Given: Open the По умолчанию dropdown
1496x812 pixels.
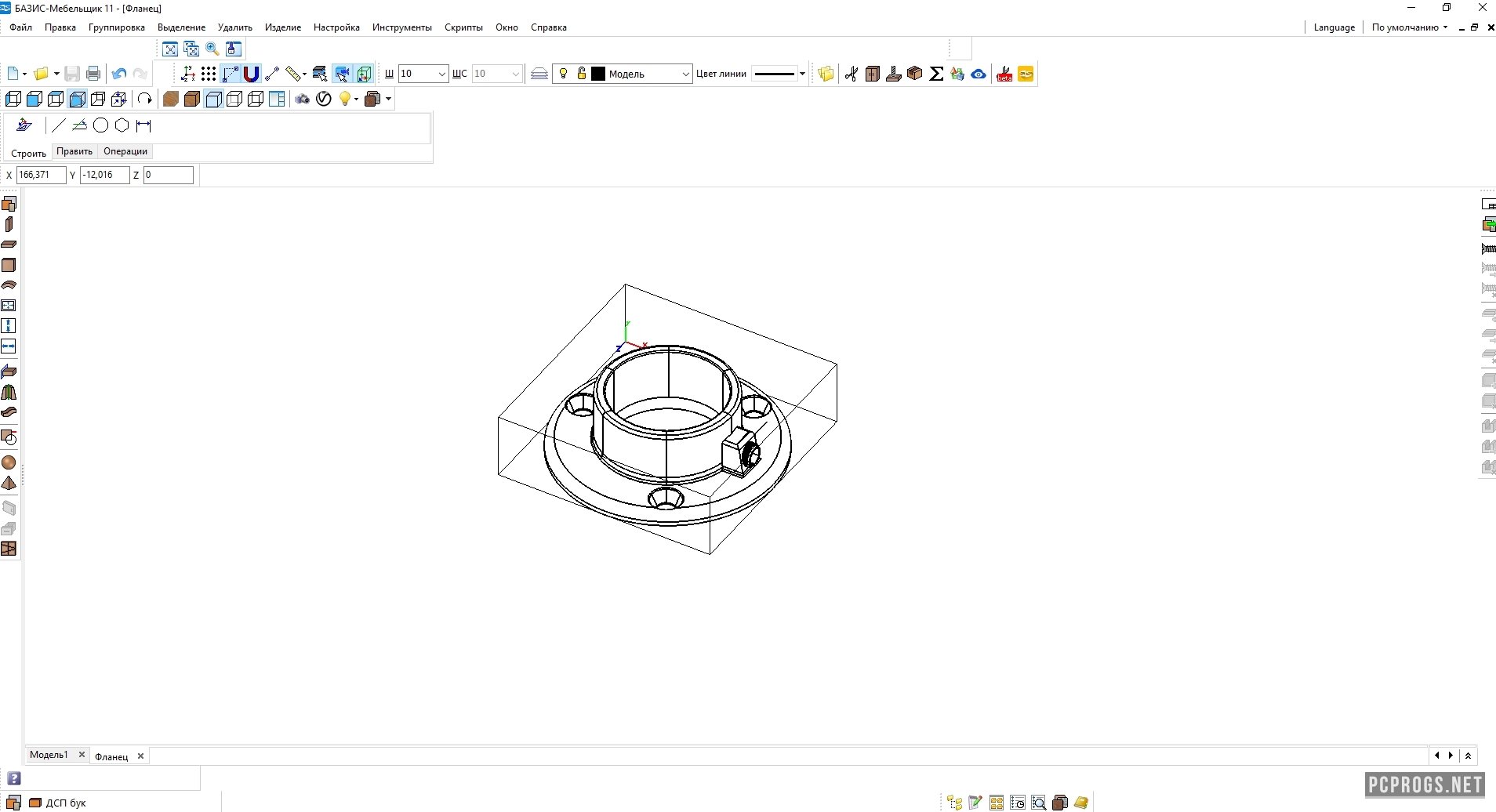Looking at the screenshot, I should [1409, 27].
